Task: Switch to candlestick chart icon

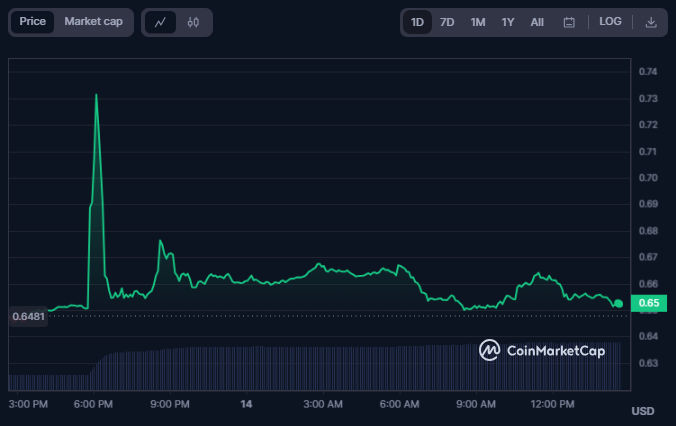Action: tap(193, 22)
